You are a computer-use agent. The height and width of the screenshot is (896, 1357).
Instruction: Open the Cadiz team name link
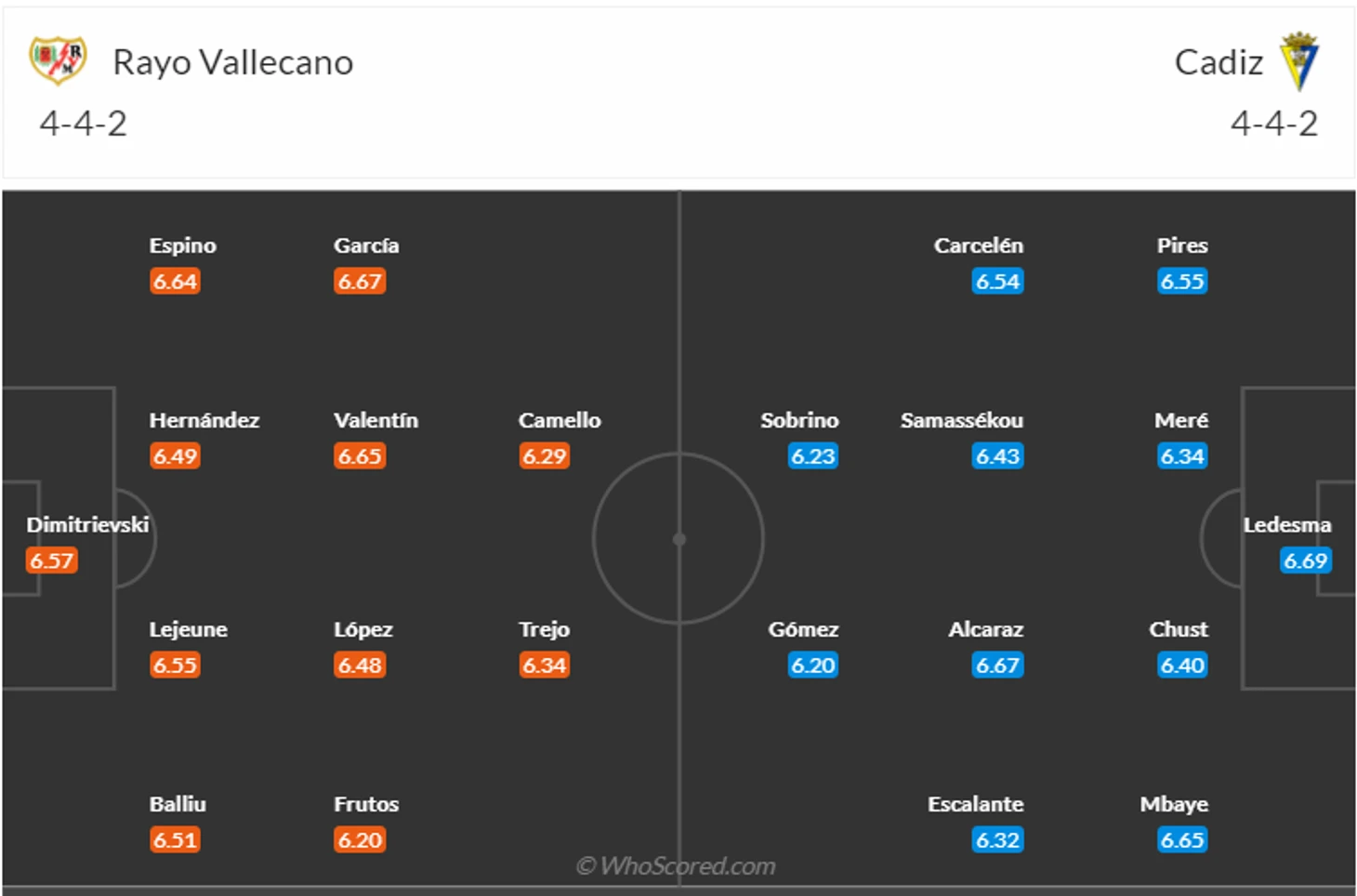pyautogui.click(x=1218, y=62)
